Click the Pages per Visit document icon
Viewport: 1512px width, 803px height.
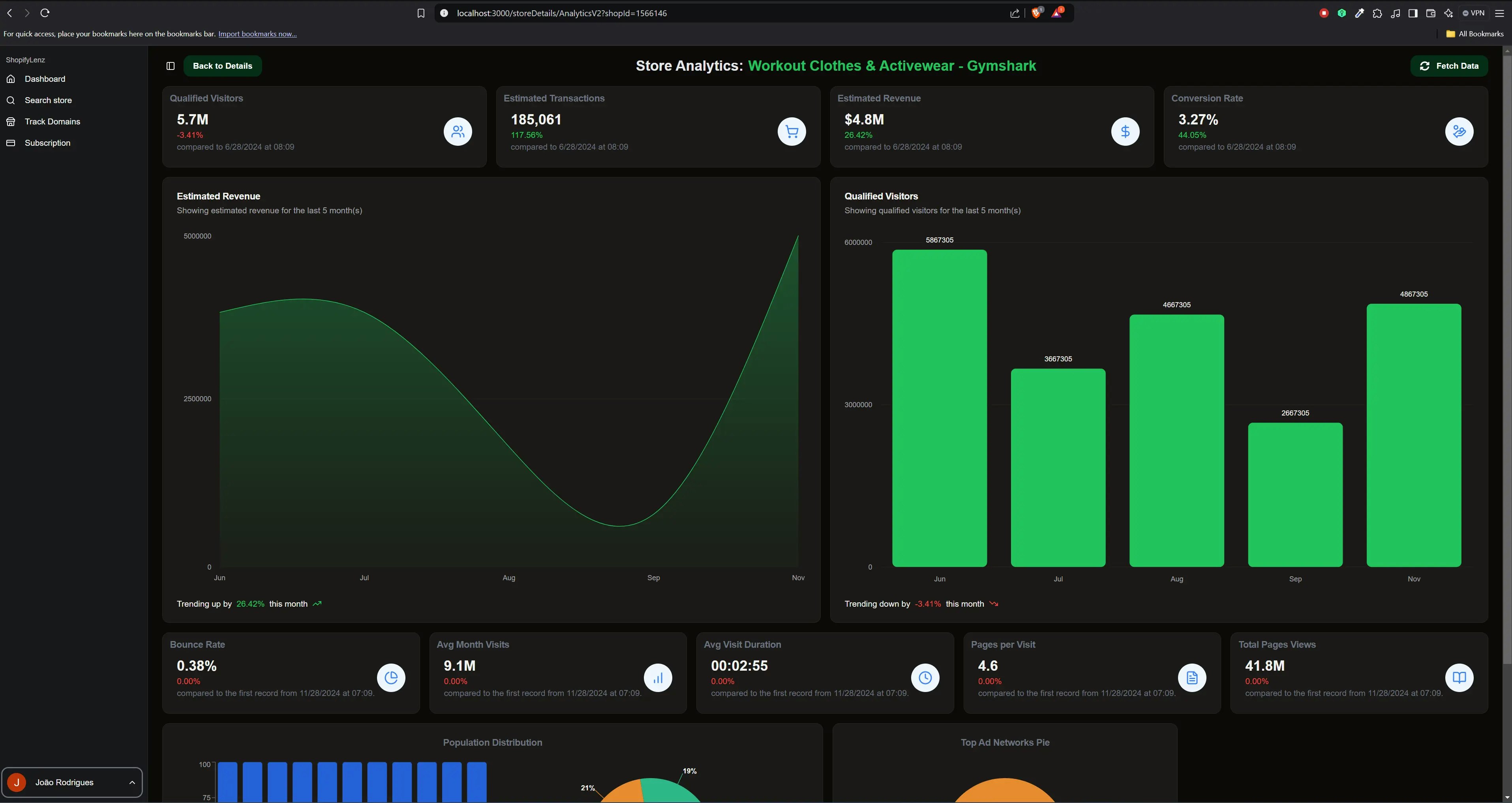pyautogui.click(x=1192, y=677)
